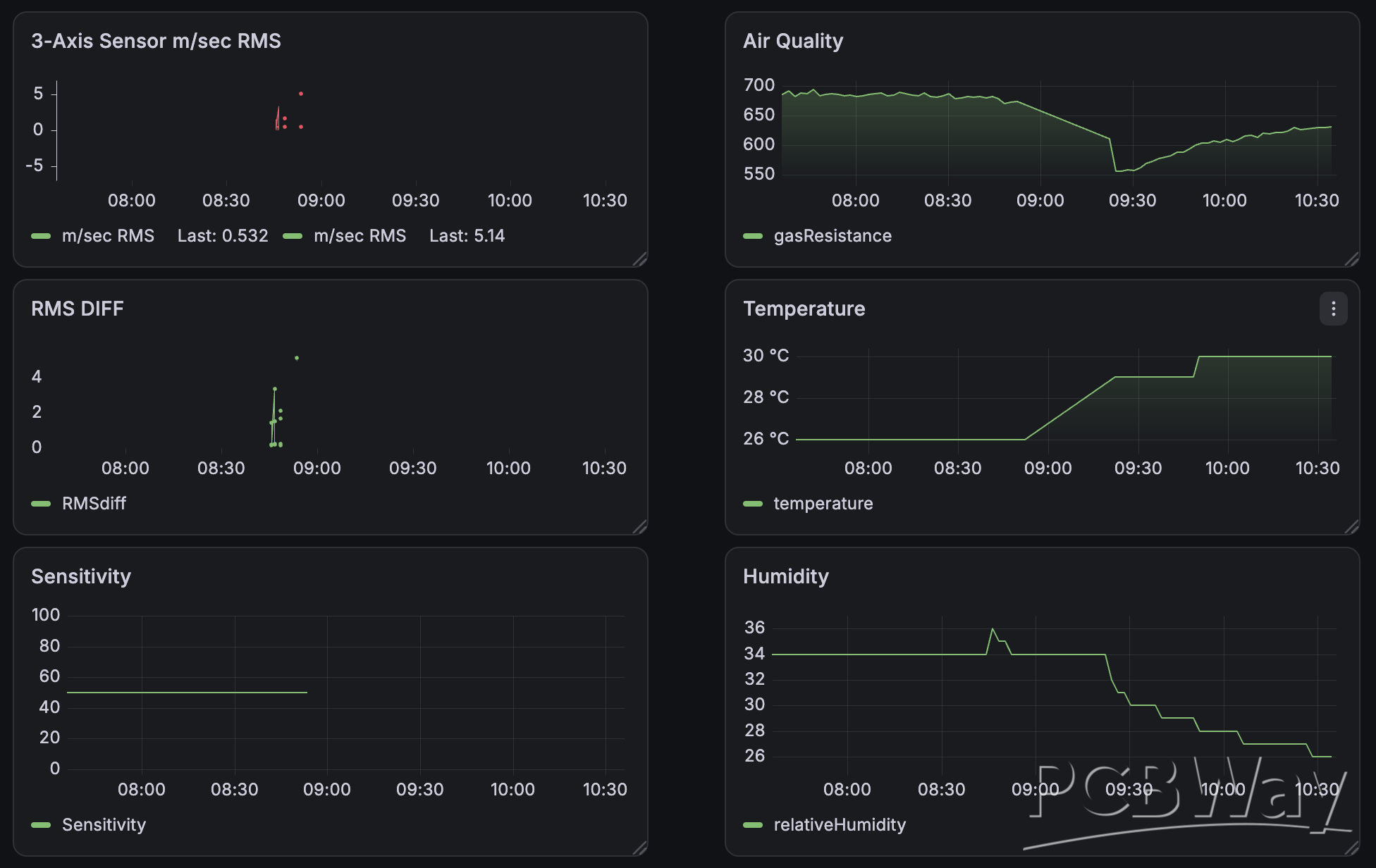Toggle the second m/sec RMS legend entry

(360, 236)
